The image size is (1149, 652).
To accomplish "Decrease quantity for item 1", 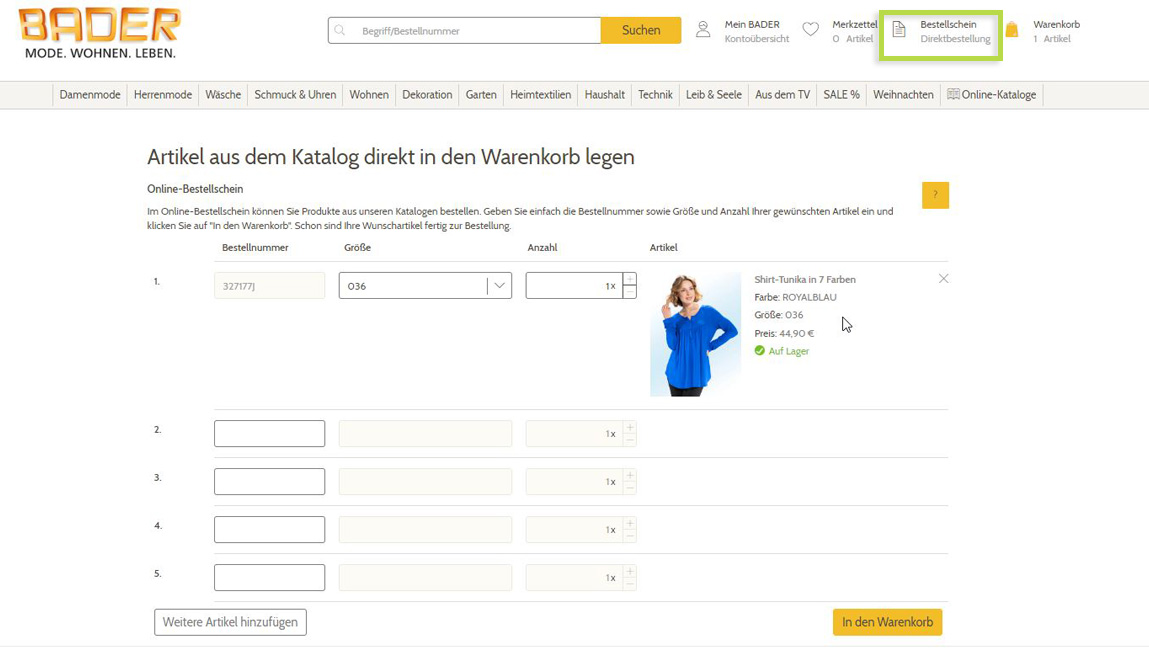I will pos(629,292).
